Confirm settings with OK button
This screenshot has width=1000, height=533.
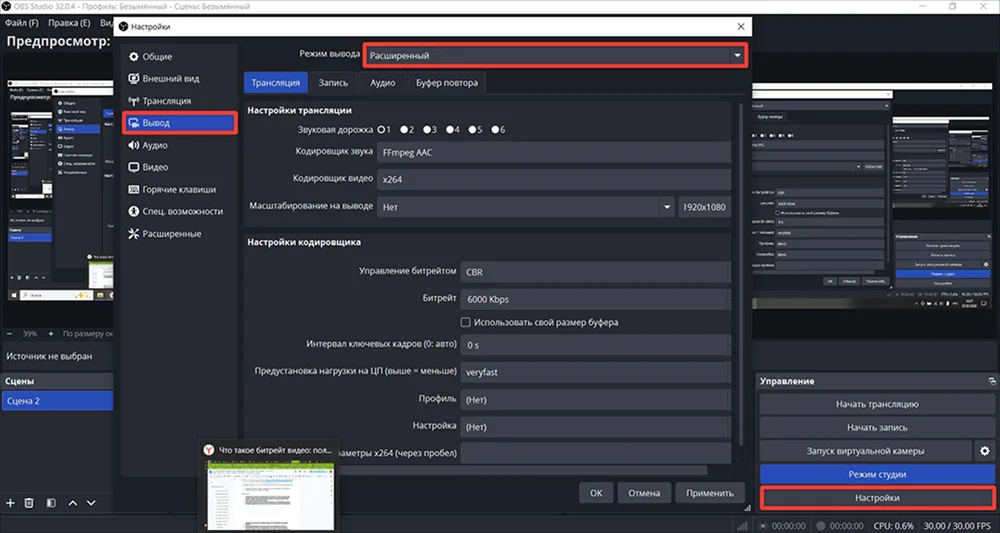click(x=596, y=493)
